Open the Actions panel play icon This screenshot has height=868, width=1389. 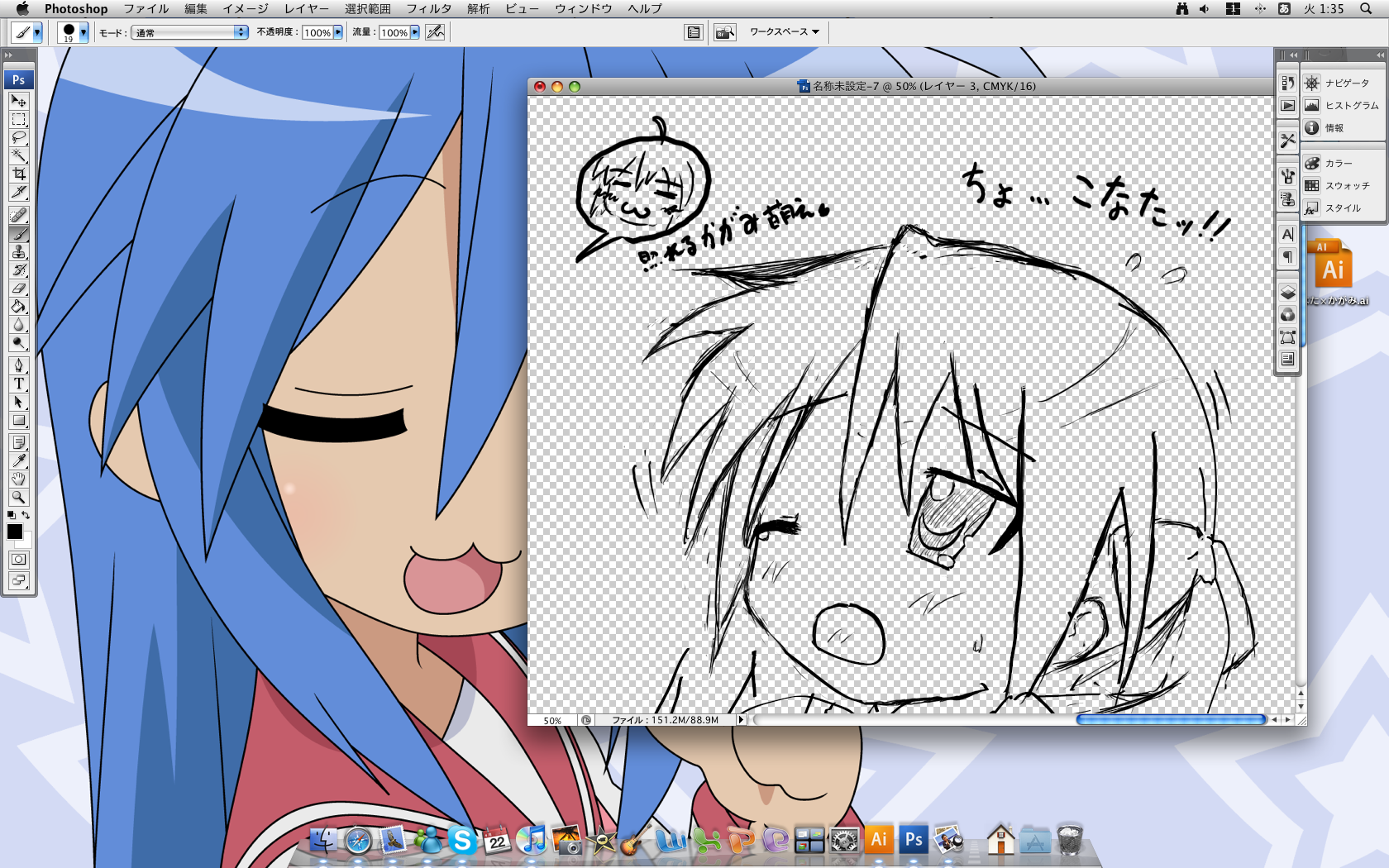click(1287, 106)
